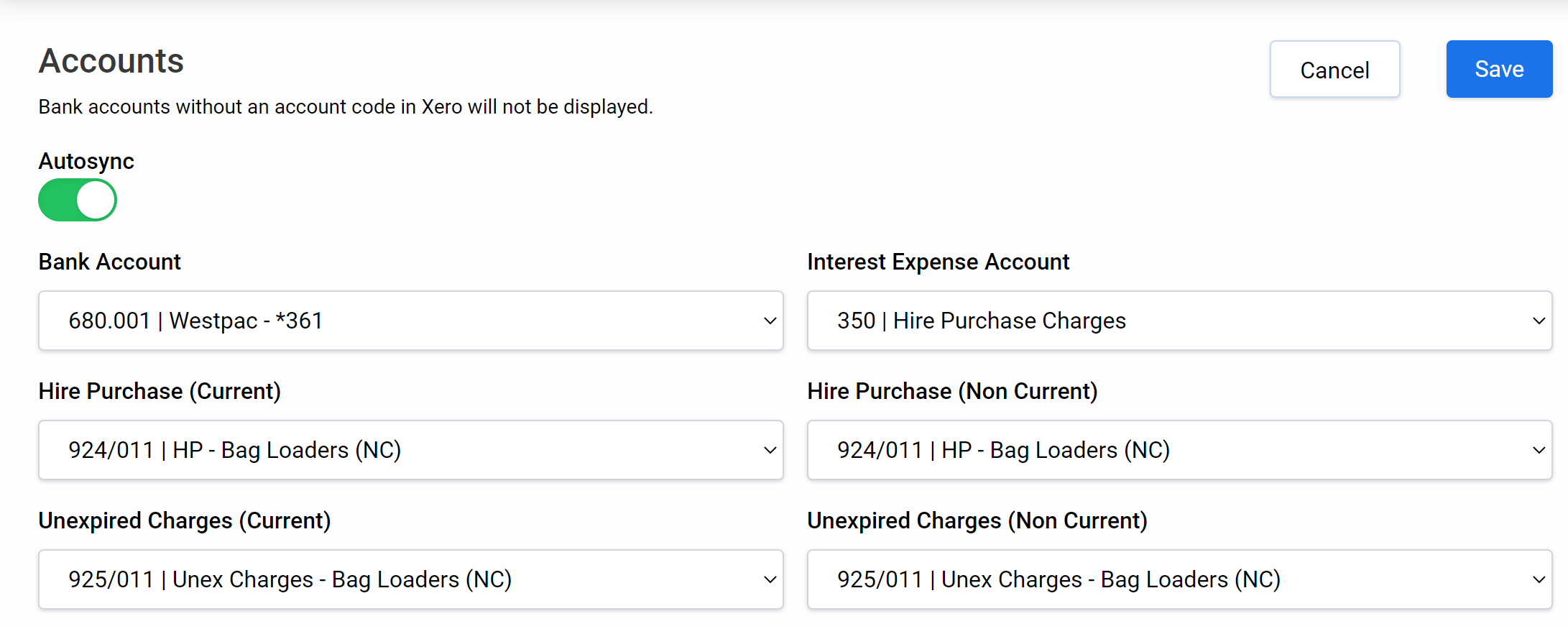Open the Unexpired Charges (Current) dropdown

click(x=411, y=579)
